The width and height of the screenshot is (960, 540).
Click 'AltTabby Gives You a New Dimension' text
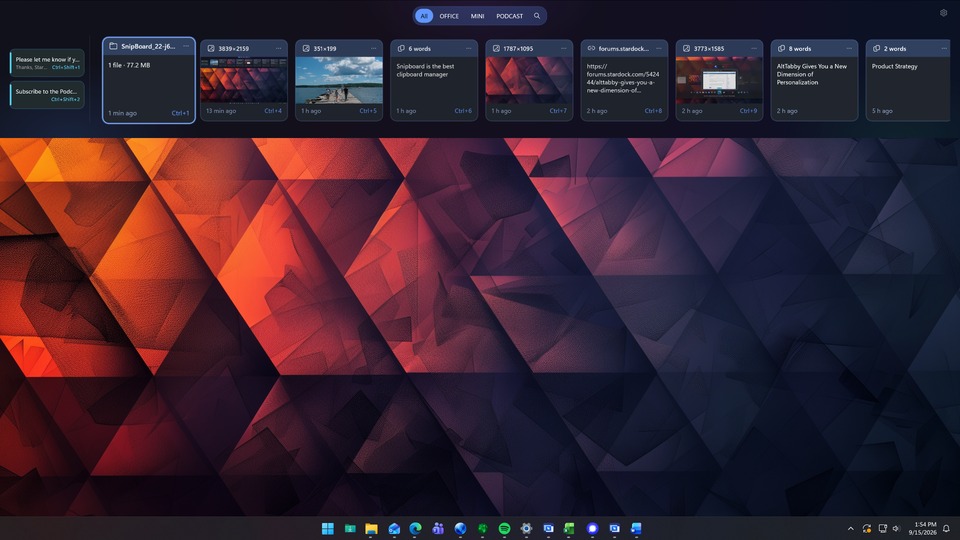point(812,74)
